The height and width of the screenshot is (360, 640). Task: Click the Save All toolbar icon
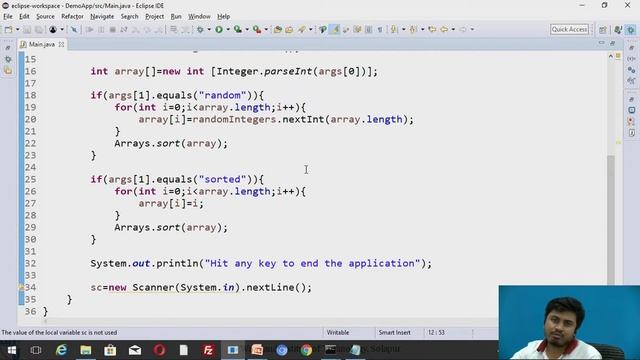click(39, 29)
